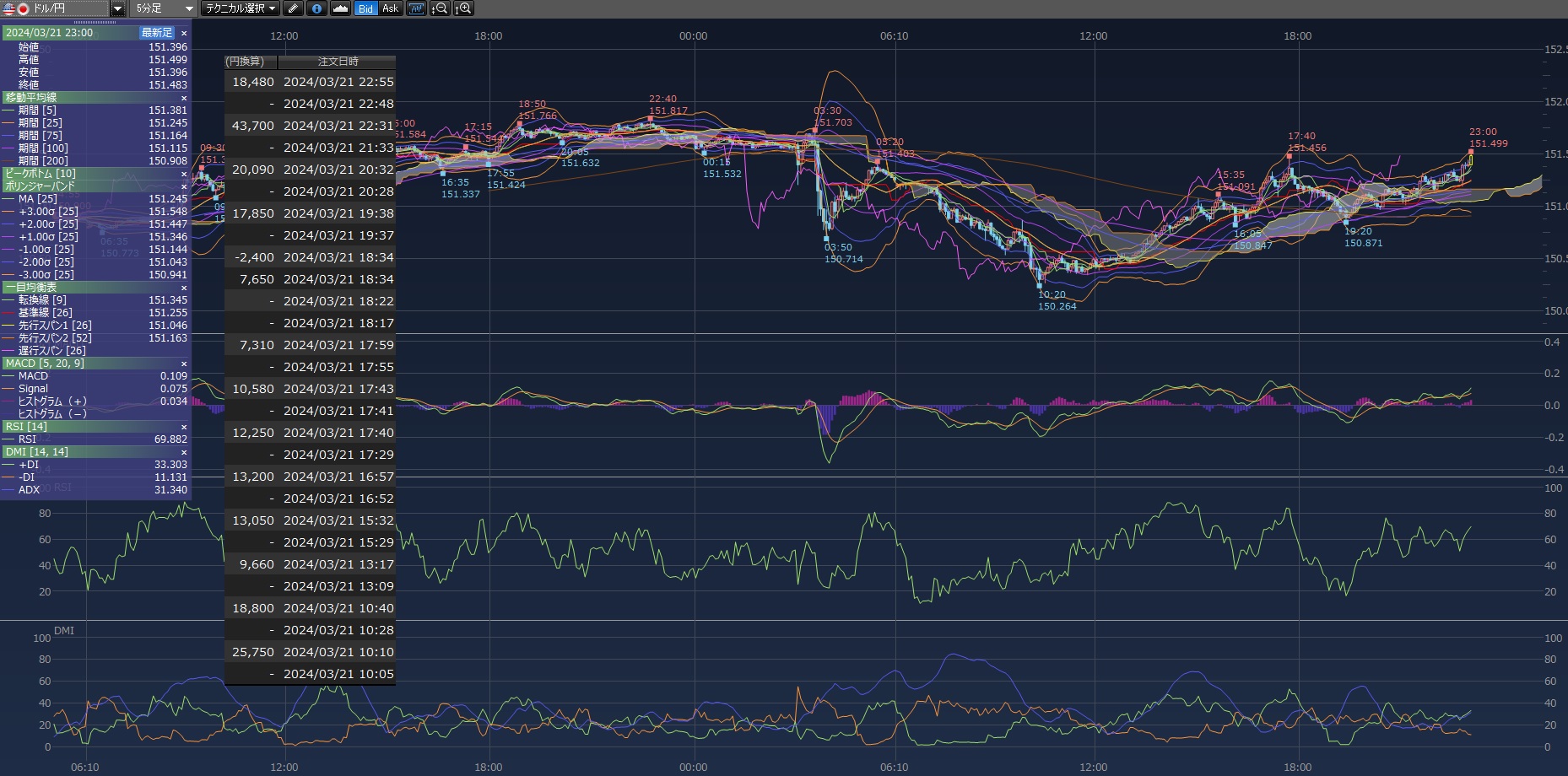The image size is (1568, 776).
Task: Close the 移動平均線 indicator section
Action: 184,98
